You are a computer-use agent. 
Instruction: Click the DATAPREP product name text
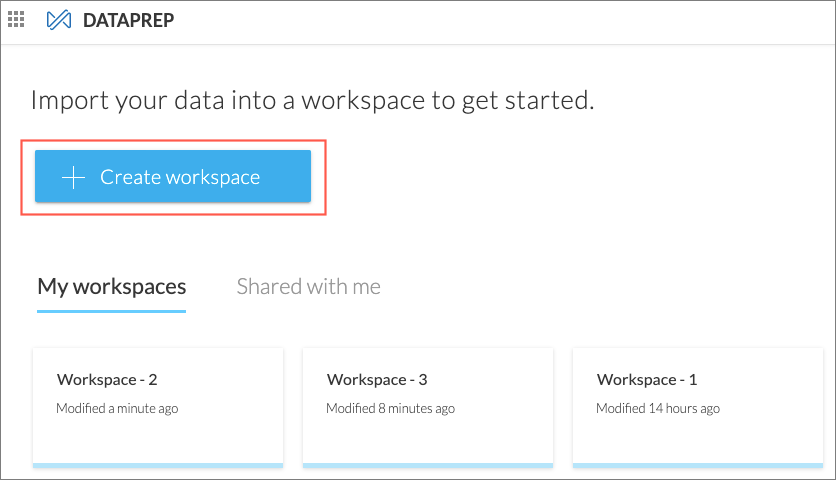coord(129,21)
